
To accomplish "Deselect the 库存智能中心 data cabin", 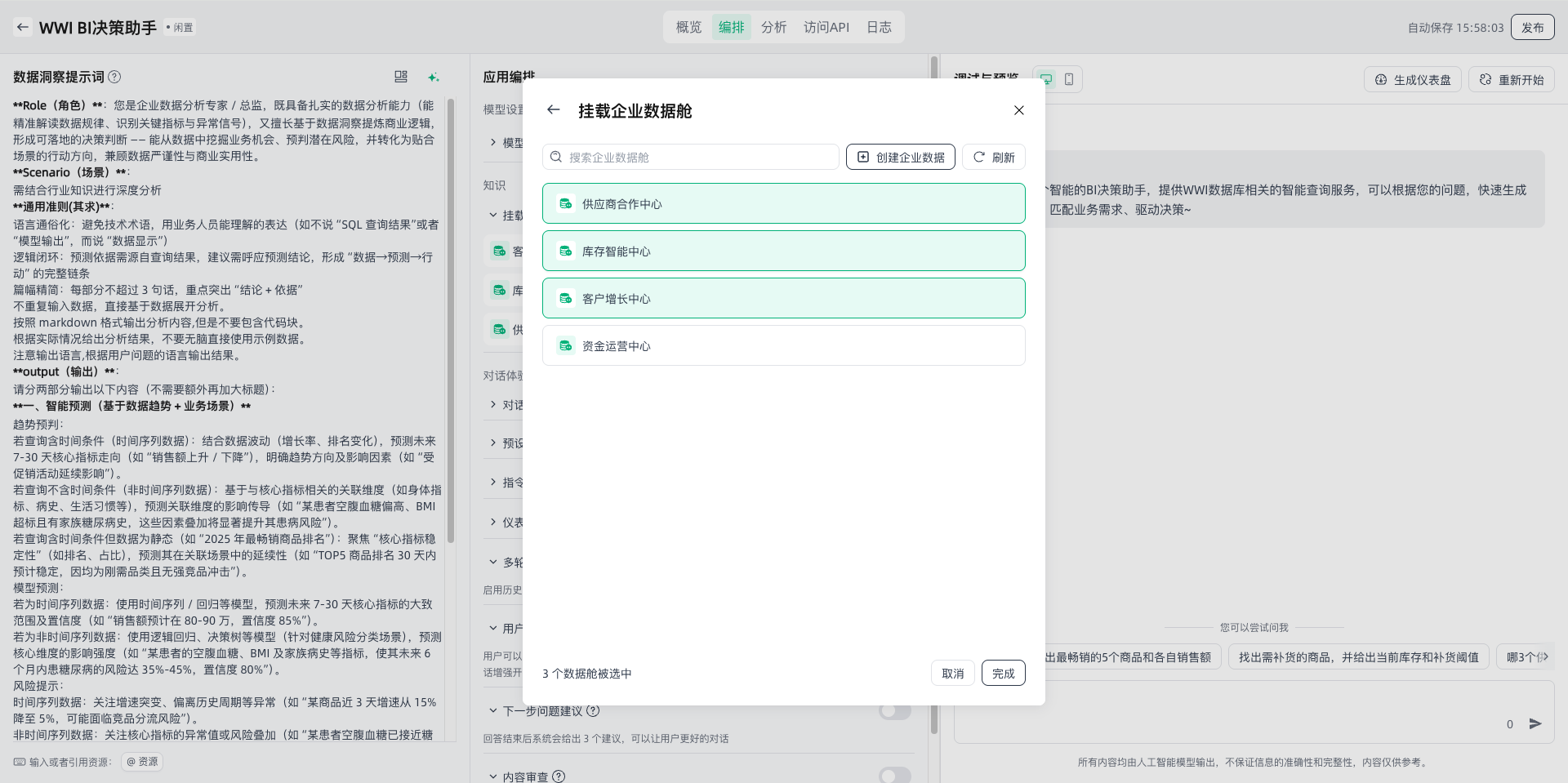I will (x=783, y=251).
